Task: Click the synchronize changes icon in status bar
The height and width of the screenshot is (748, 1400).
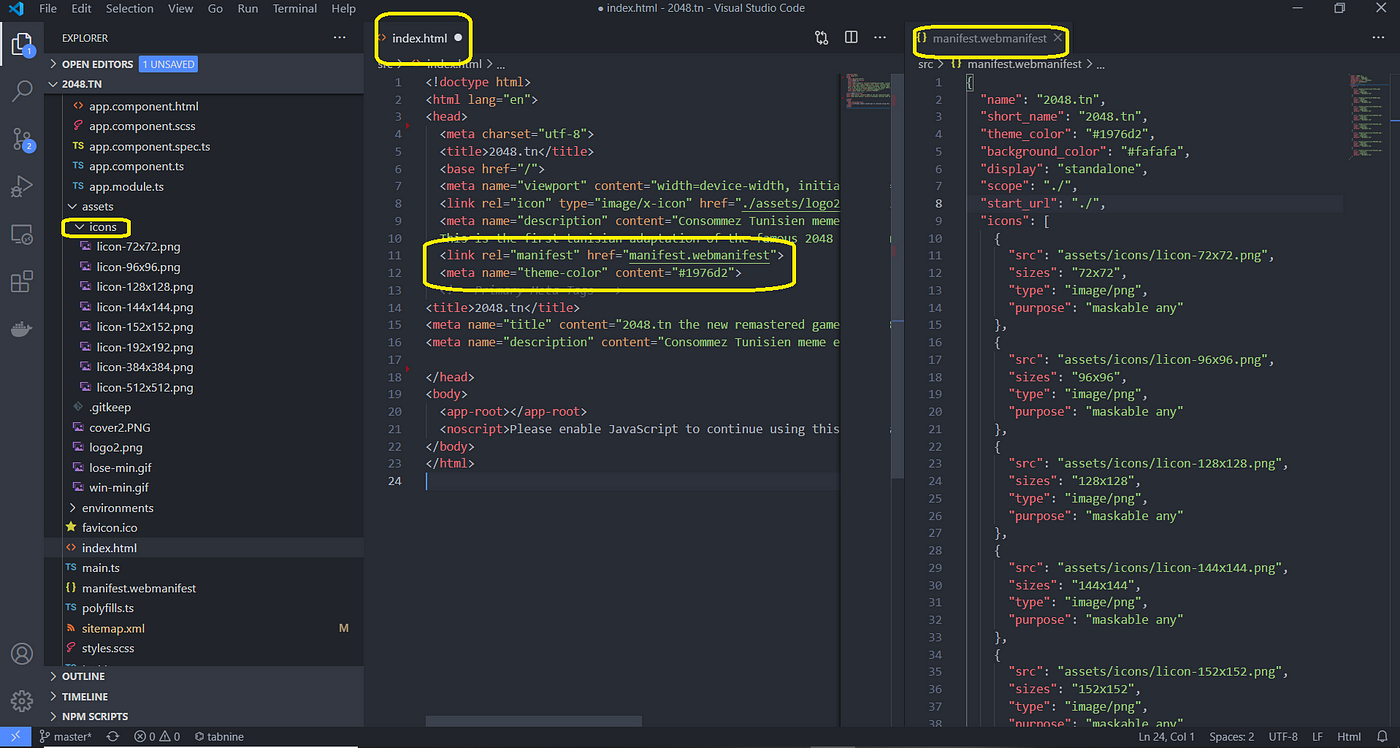Action: pyautogui.click(x=113, y=737)
